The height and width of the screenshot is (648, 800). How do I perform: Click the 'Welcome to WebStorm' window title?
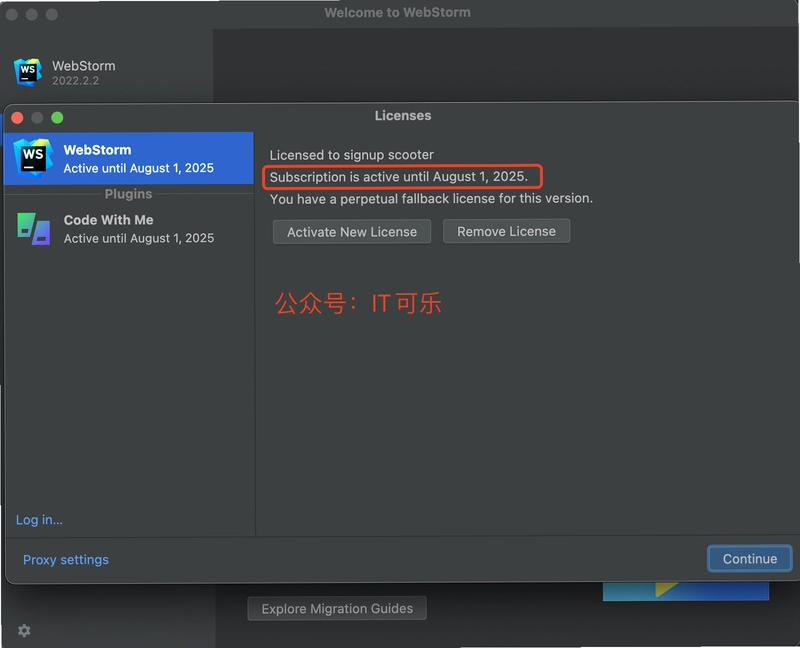pos(397,12)
